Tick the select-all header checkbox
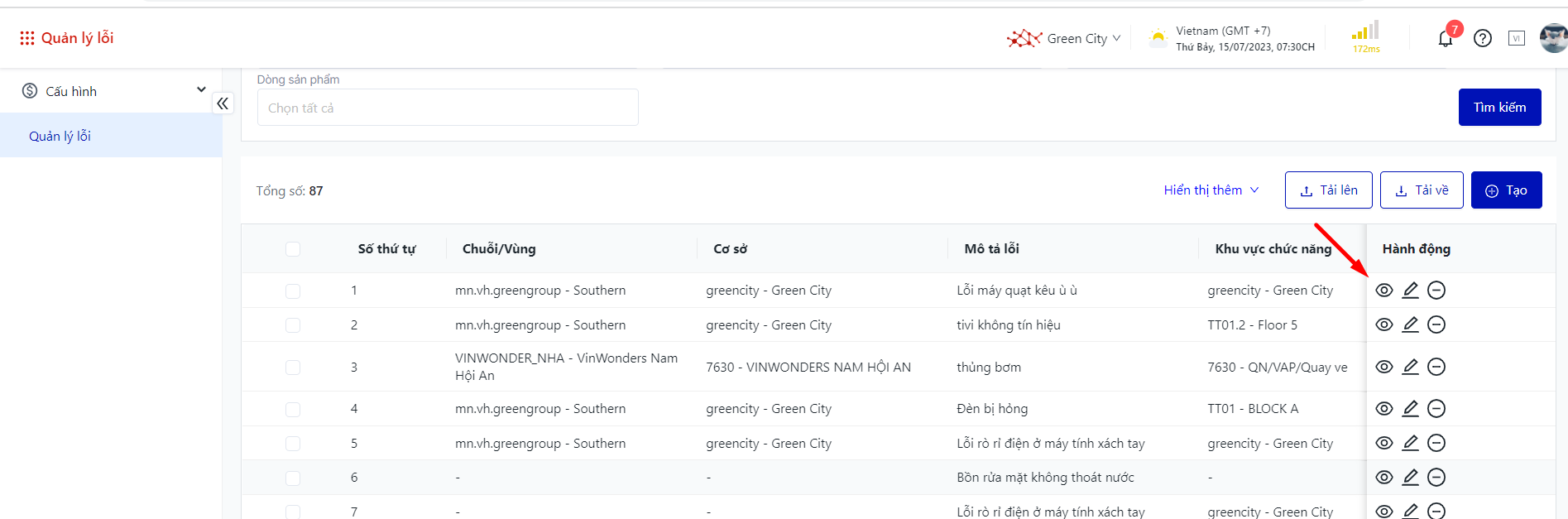Viewport: 1568px width, 519px height. (x=293, y=249)
